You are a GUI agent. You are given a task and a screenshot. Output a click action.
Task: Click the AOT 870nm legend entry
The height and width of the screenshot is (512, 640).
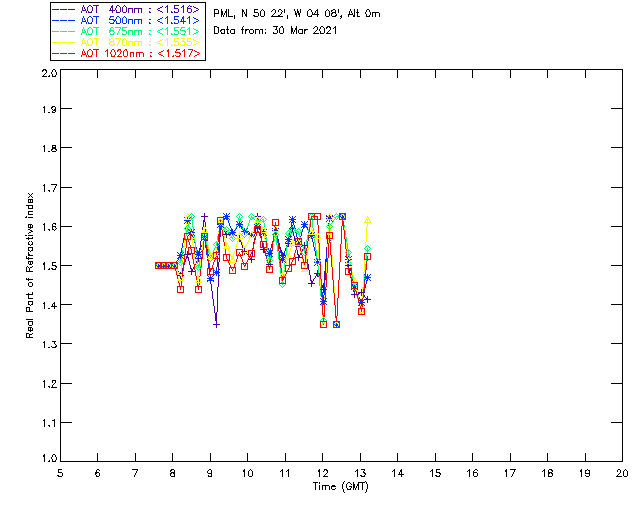coord(127,42)
